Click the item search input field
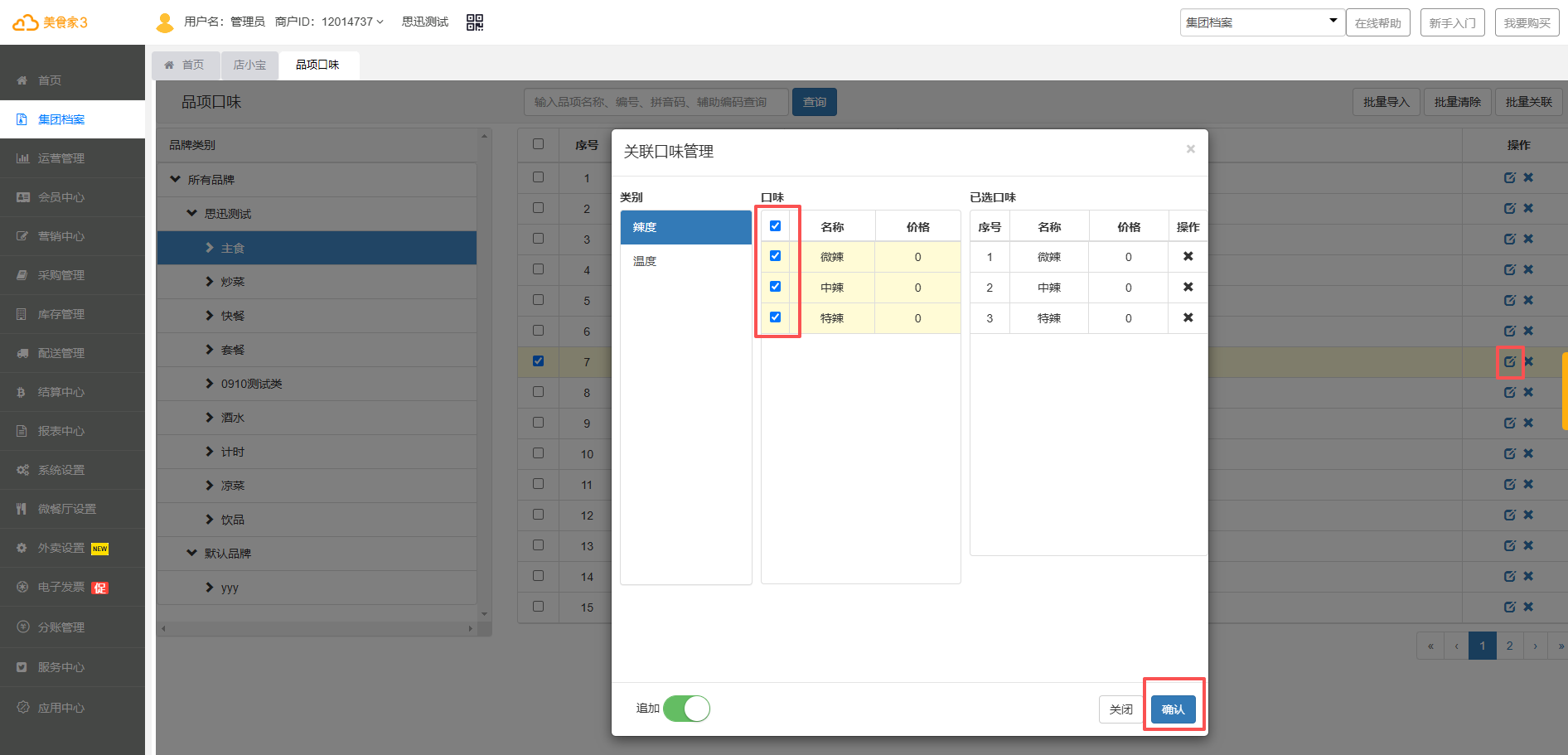 pos(656,102)
